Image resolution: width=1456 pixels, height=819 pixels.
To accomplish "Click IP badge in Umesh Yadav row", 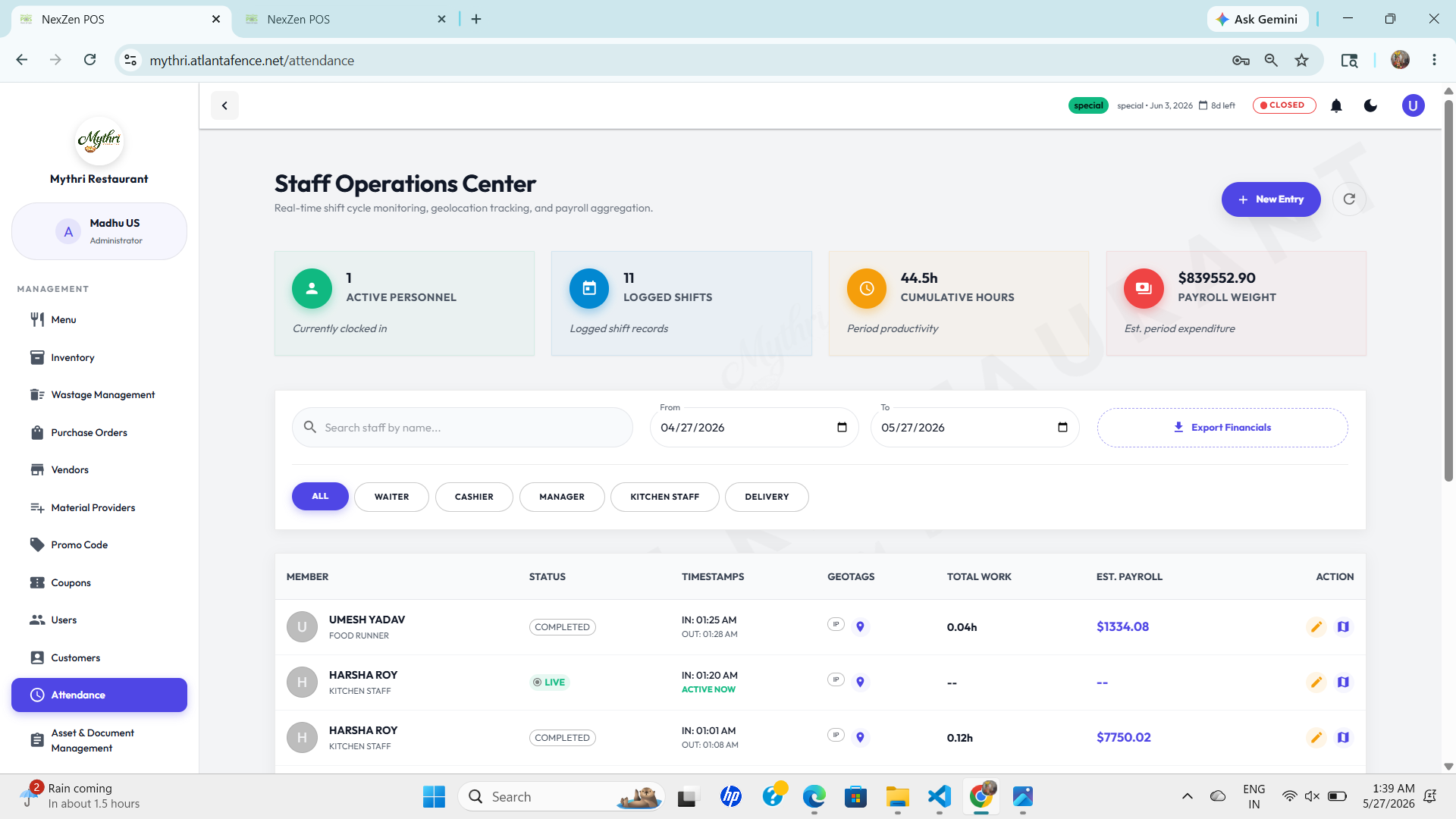I will [836, 625].
